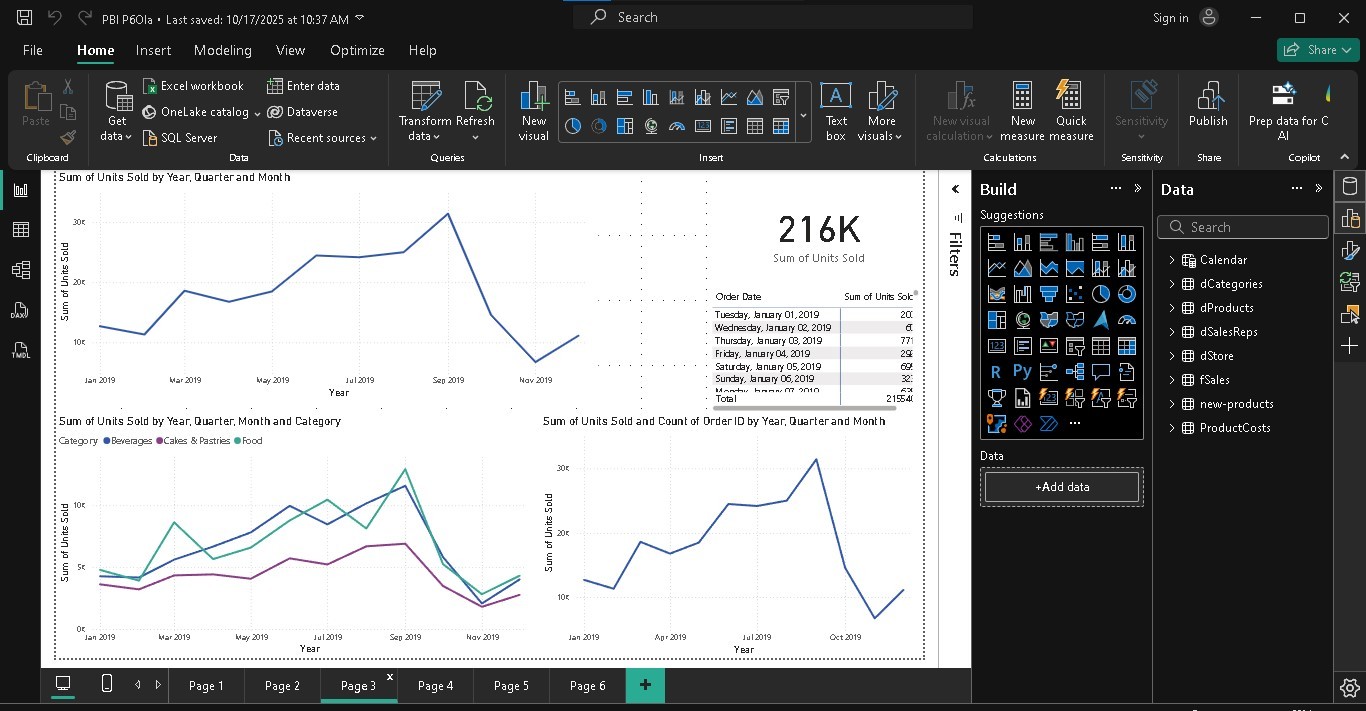Switch to the Modeling ribbon tab
Screen dimensions: 1366x711
click(222, 50)
